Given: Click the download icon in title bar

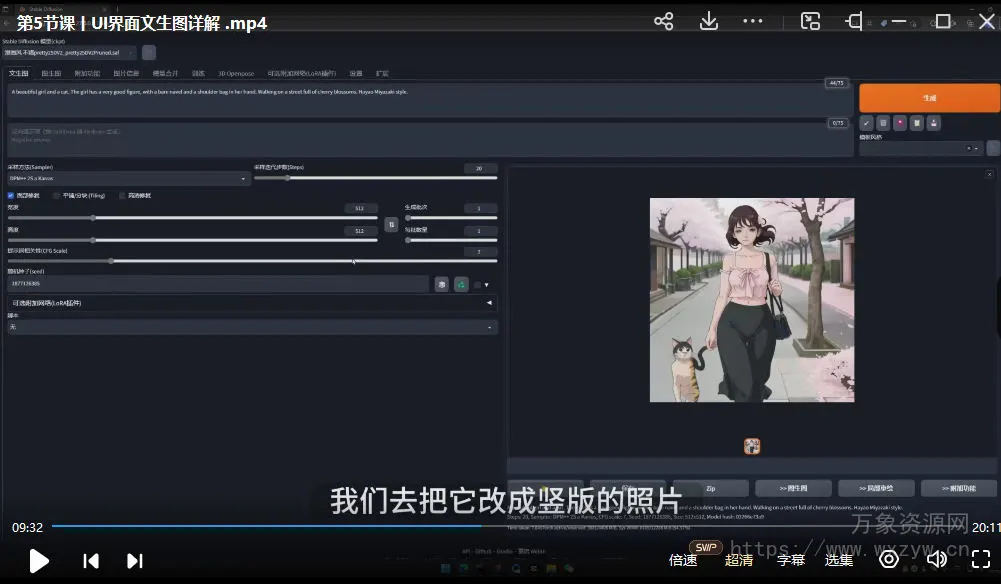Looking at the screenshot, I should [709, 21].
